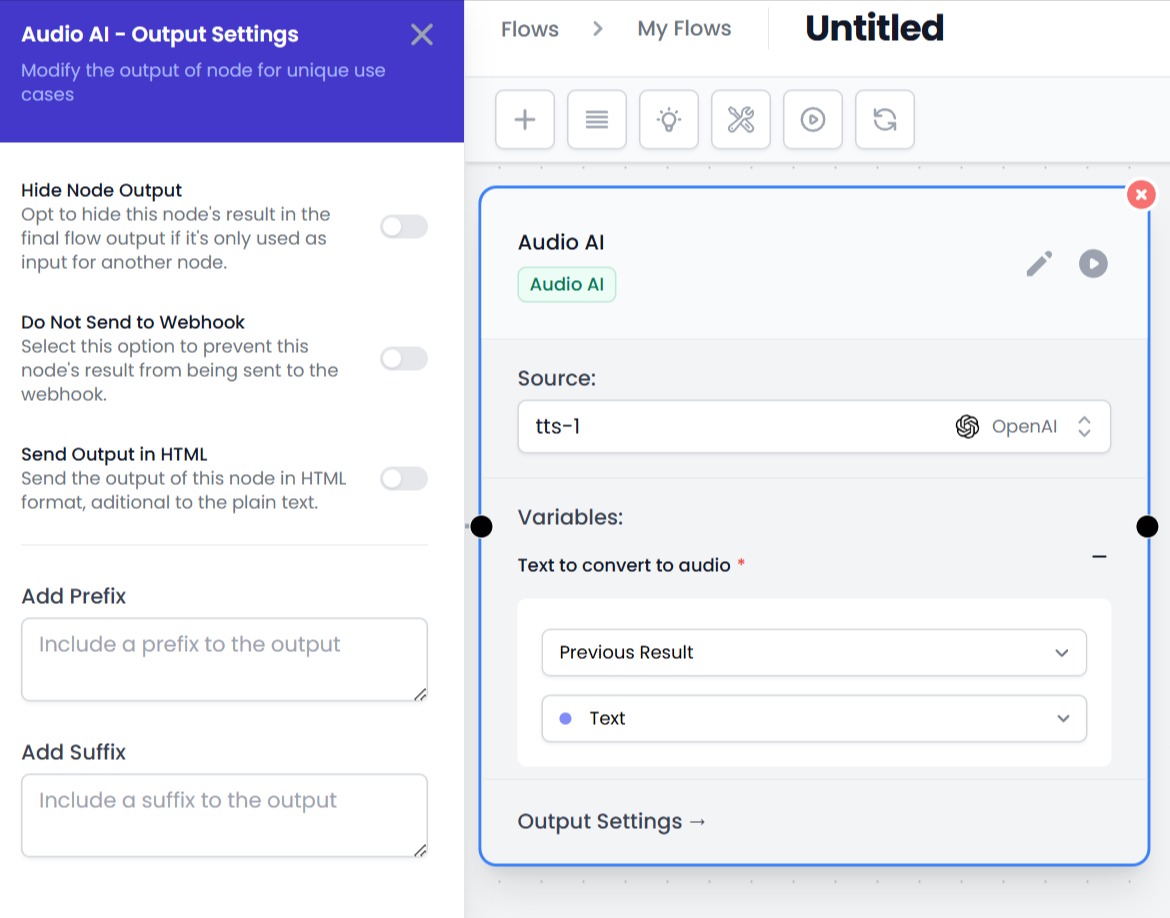Screen dimensions: 1170x918
Task: Open the Previous Result dropdown
Action: pyautogui.click(x=813, y=653)
